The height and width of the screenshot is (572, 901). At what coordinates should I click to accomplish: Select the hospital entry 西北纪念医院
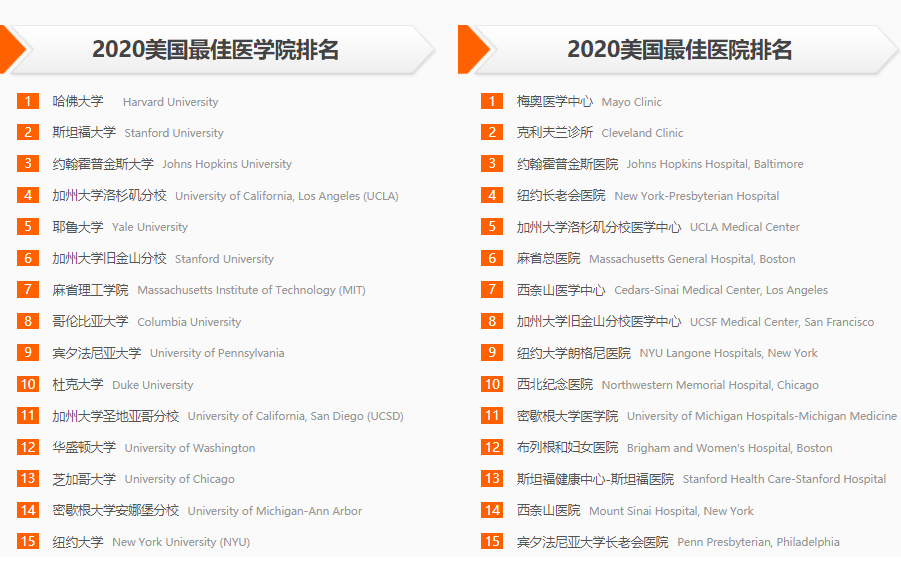pos(555,385)
